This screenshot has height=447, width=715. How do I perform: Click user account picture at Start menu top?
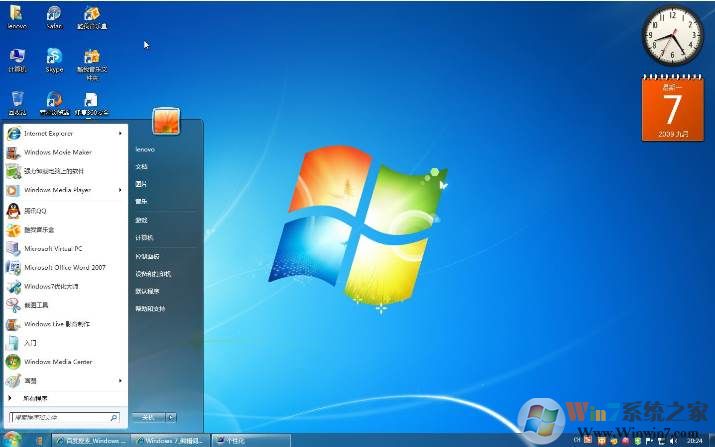[x=166, y=122]
